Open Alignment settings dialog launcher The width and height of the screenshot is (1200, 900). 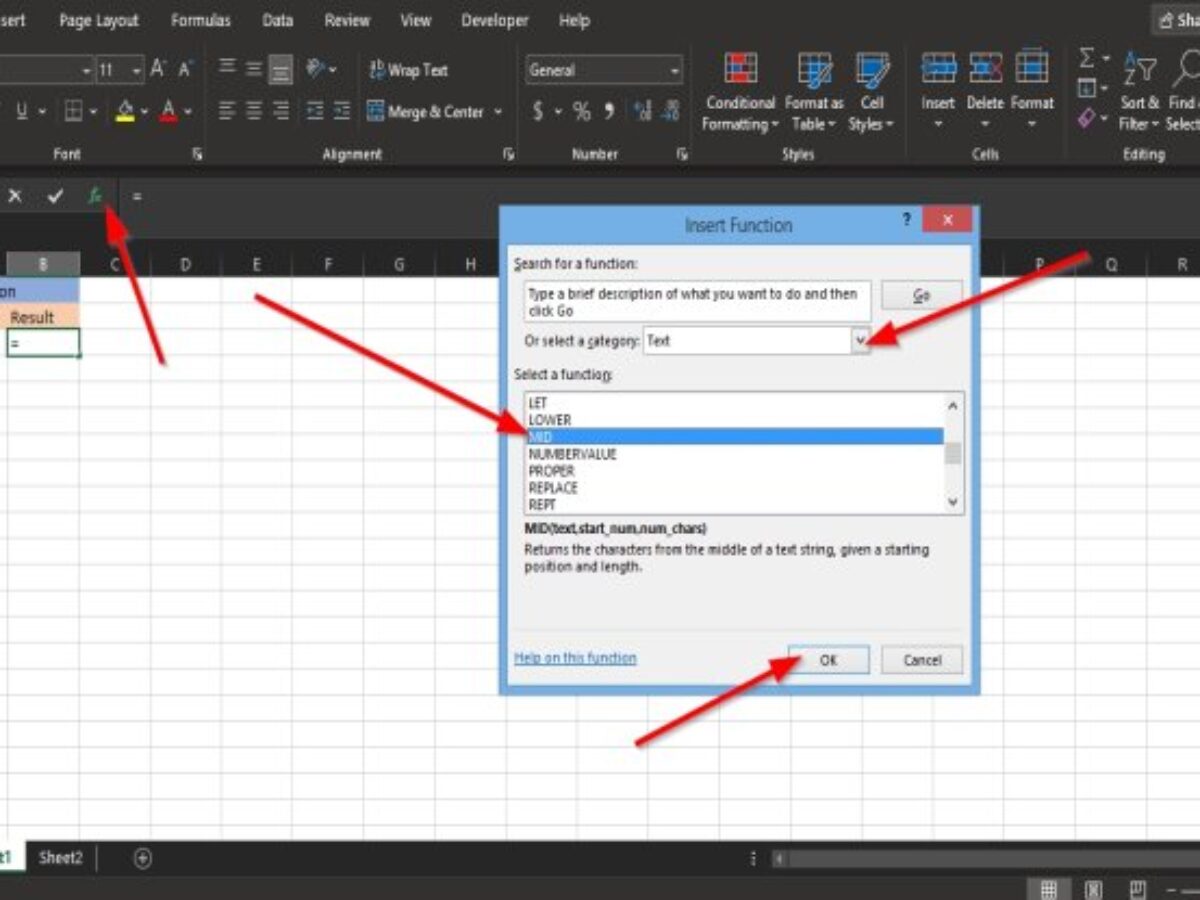coord(509,154)
